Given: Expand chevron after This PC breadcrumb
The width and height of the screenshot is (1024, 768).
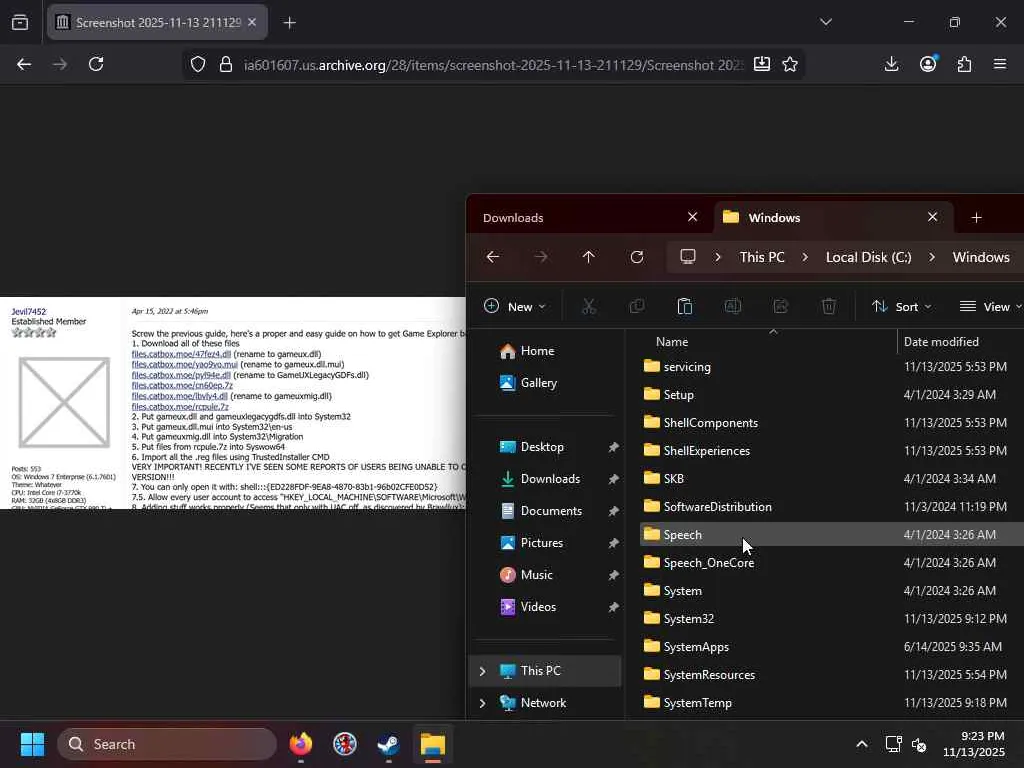Looking at the screenshot, I should tap(805, 257).
